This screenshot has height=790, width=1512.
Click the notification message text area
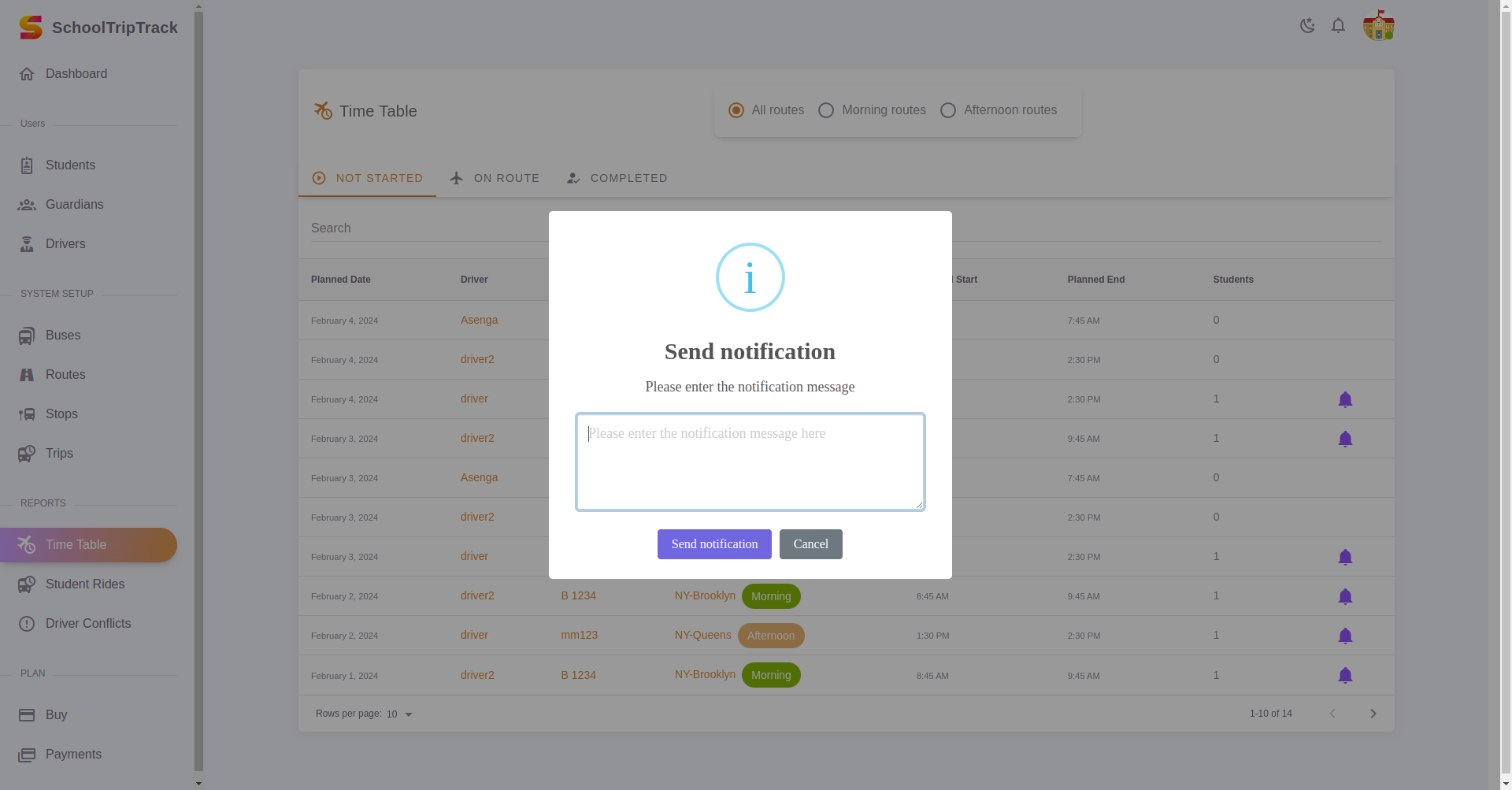[750, 462]
